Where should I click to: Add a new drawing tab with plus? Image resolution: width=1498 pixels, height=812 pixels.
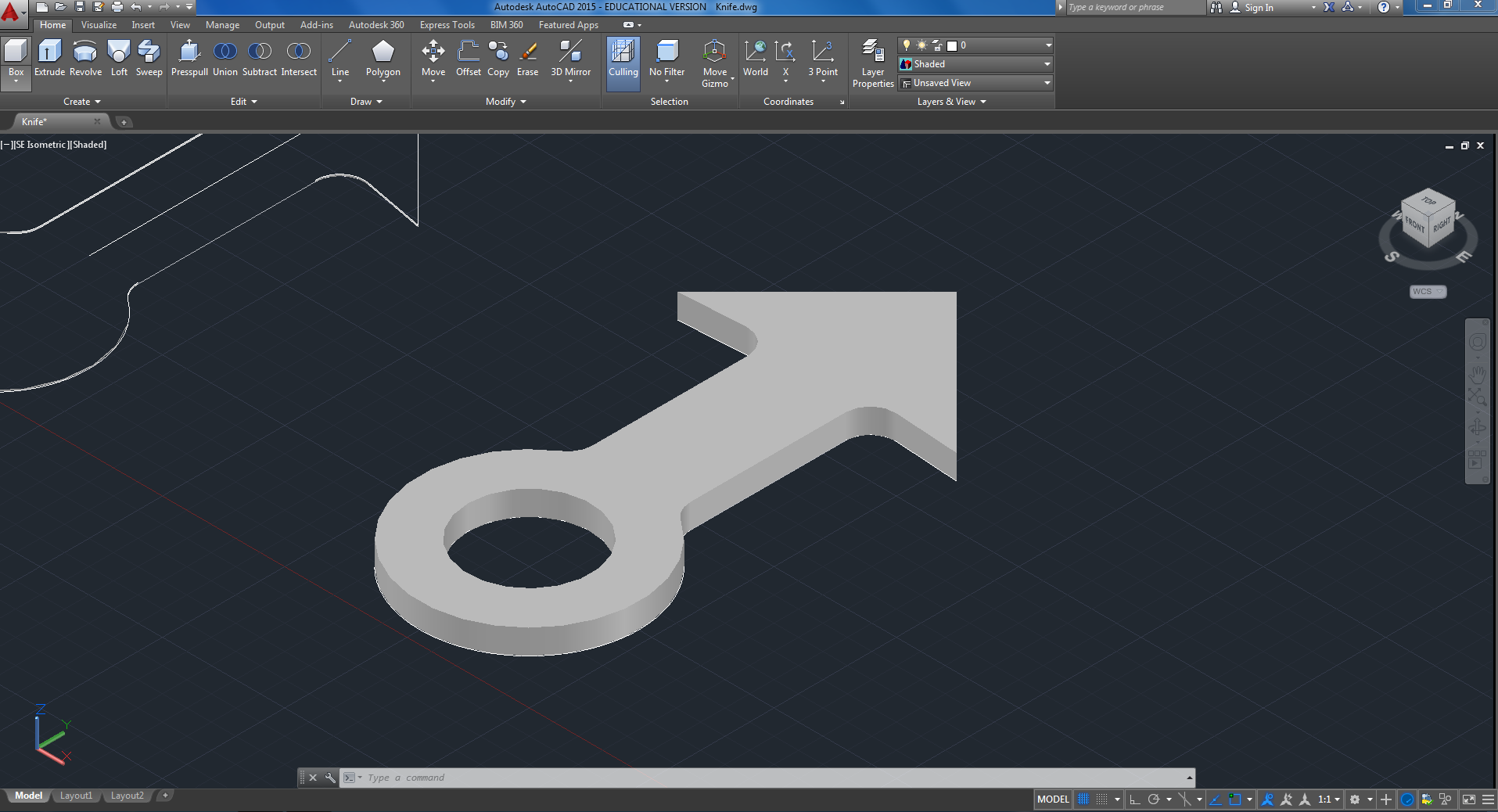coord(124,122)
